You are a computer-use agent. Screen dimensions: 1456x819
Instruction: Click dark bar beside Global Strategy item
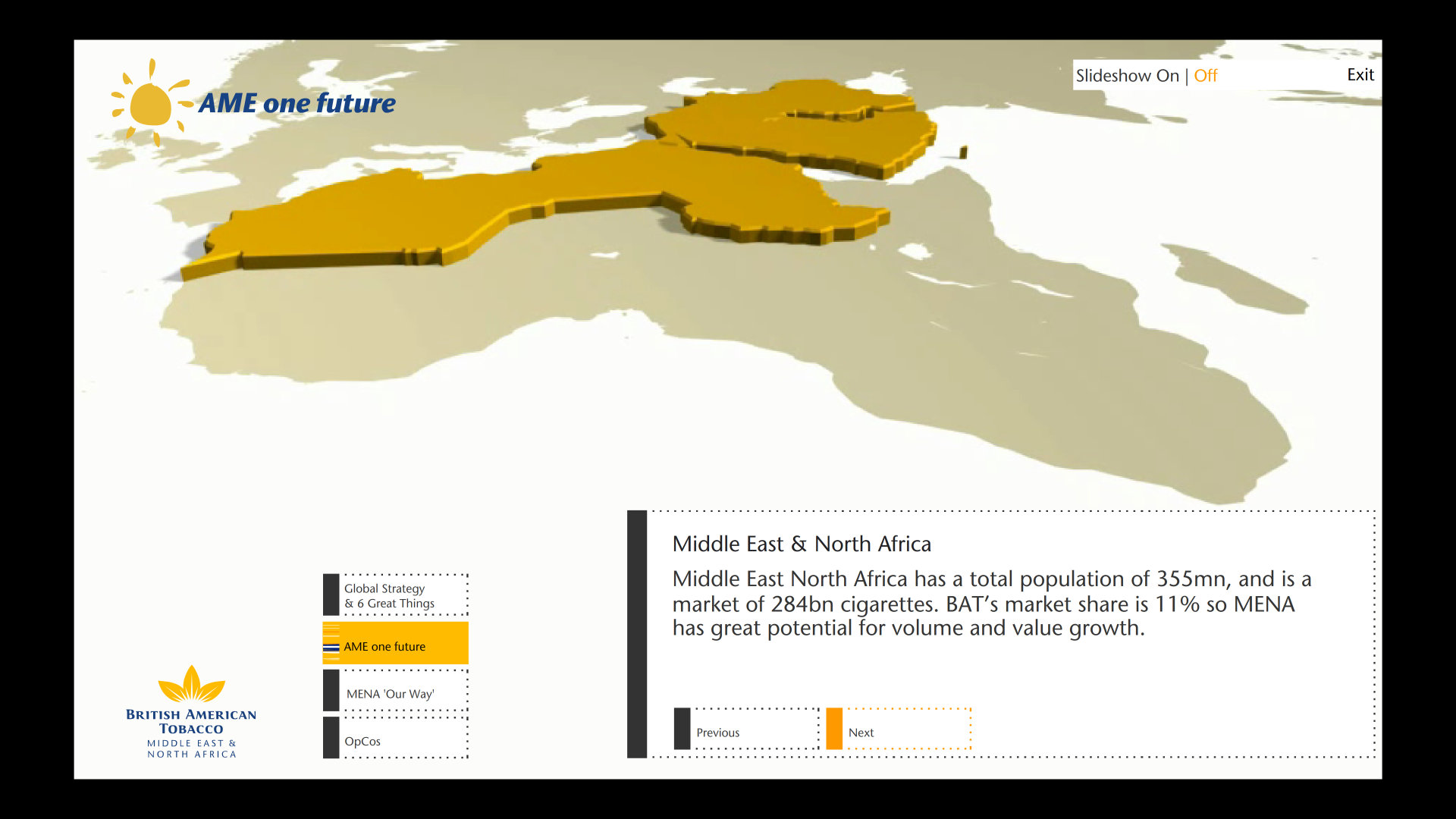(x=331, y=595)
